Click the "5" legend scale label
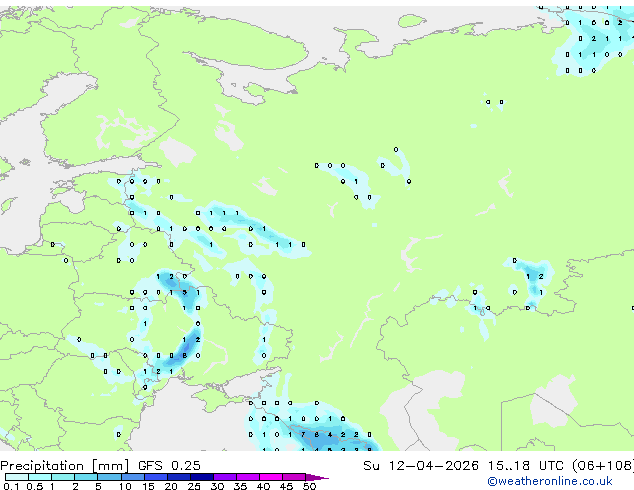 pos(98,486)
